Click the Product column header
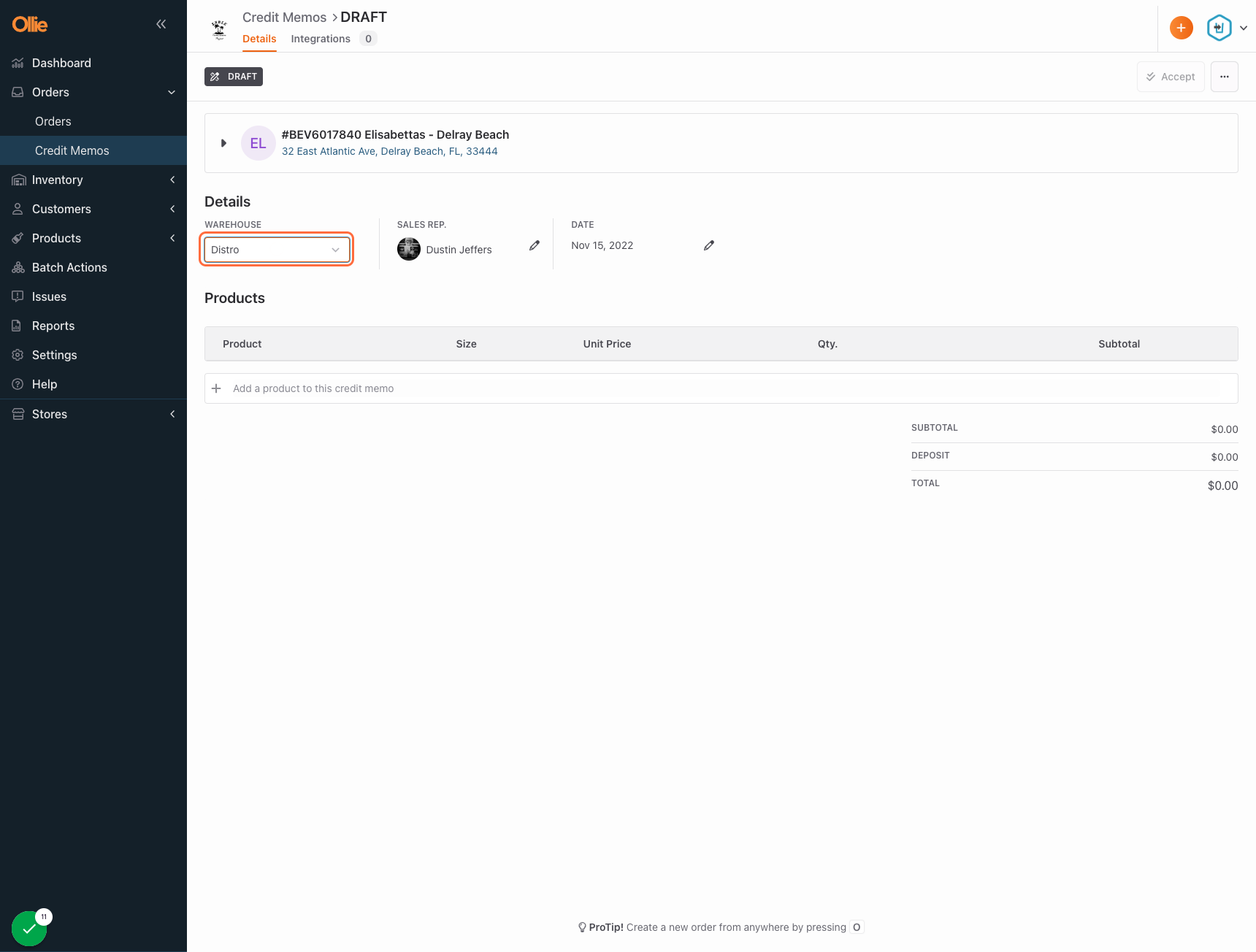This screenshot has height=952, width=1256. [x=242, y=344]
